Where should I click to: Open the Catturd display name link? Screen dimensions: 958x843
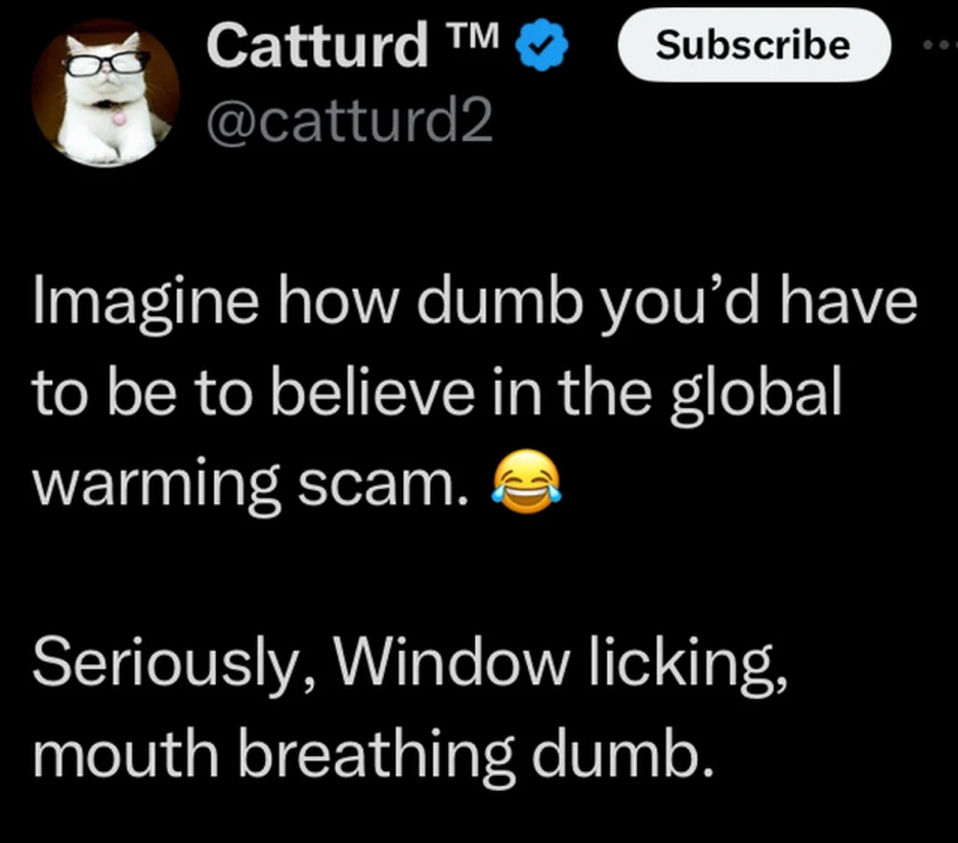(318, 45)
